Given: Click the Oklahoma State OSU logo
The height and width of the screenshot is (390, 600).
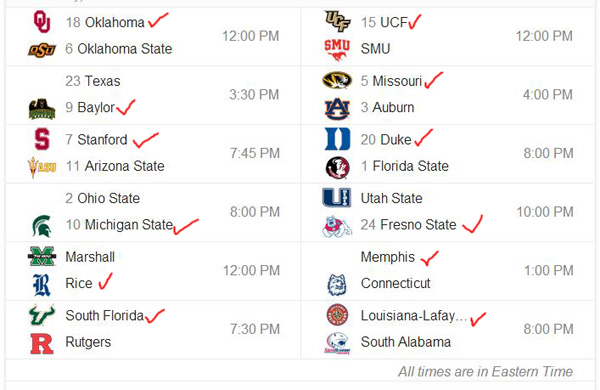Looking at the screenshot, I should point(42,50).
